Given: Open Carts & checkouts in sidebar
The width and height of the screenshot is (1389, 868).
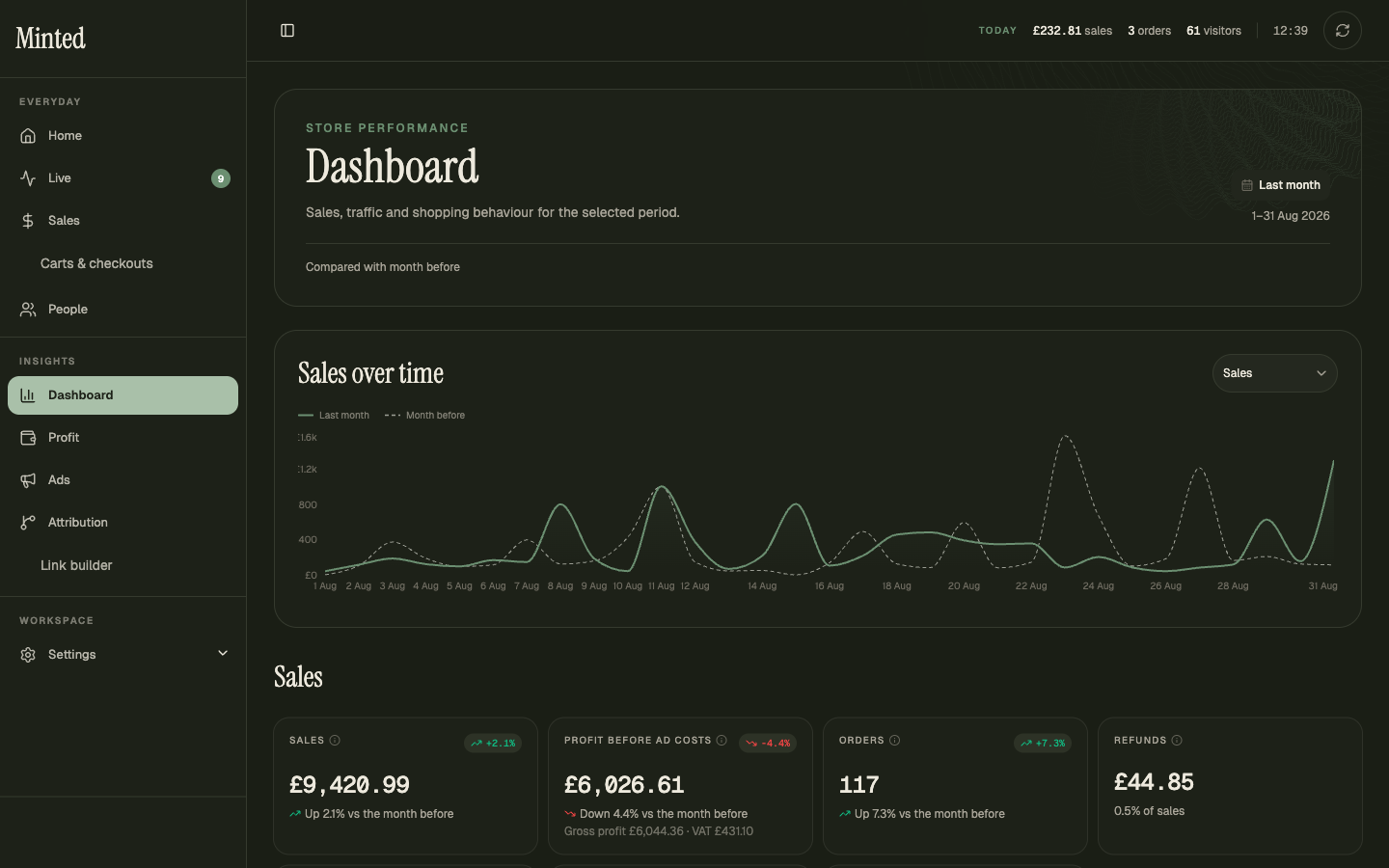Looking at the screenshot, I should 96,263.
